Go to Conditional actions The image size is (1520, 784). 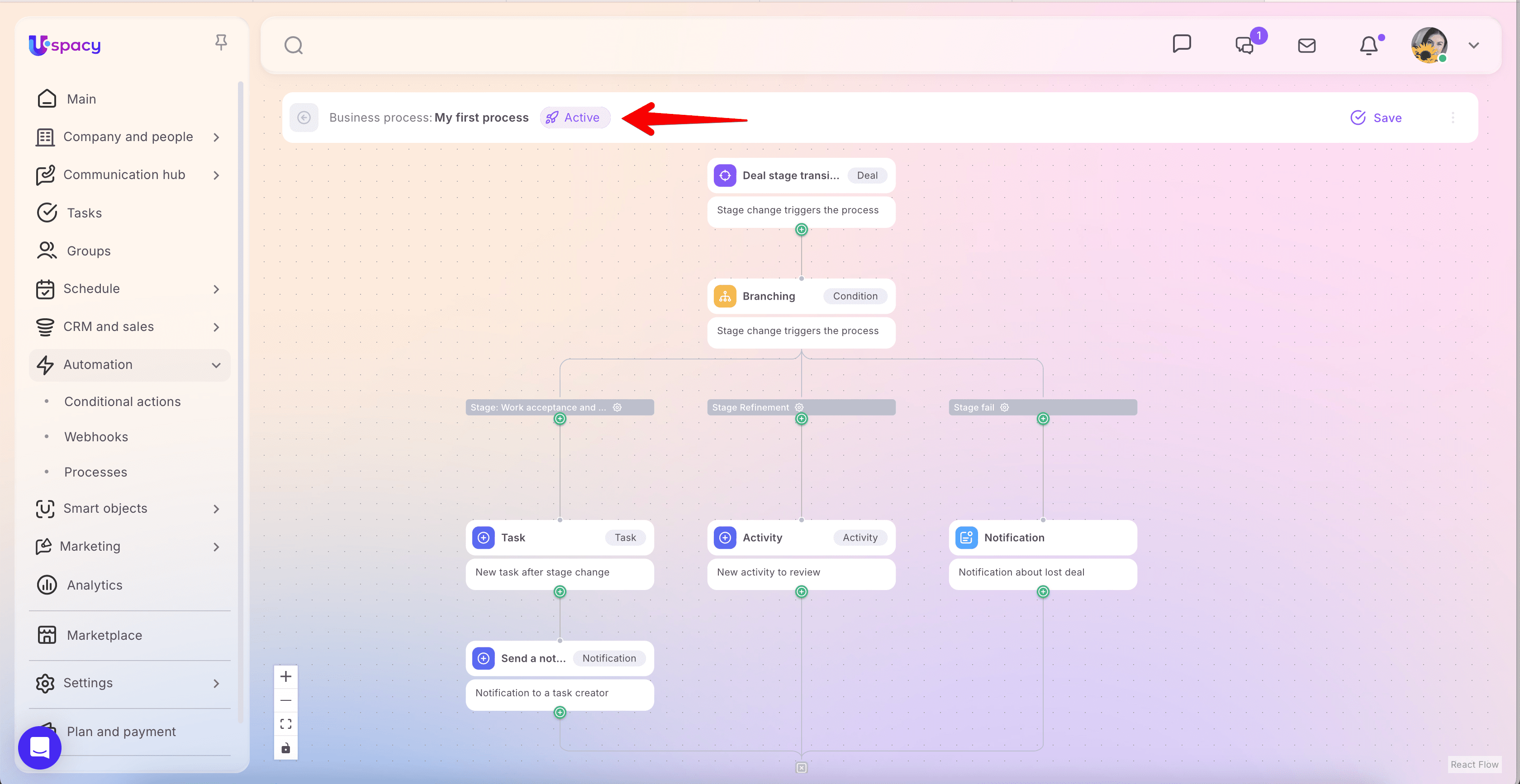(122, 401)
